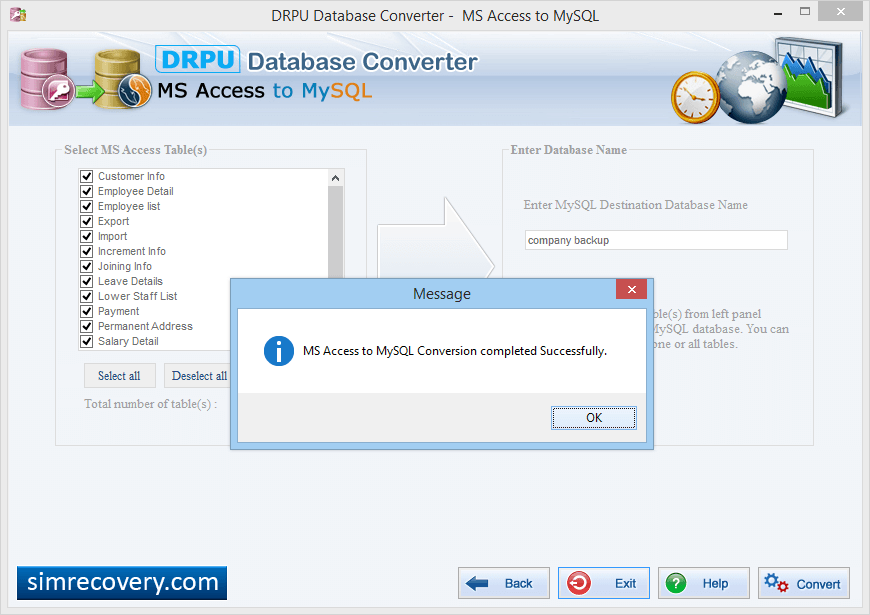Click the red Exit power icon
The height and width of the screenshot is (615, 870).
[579, 583]
